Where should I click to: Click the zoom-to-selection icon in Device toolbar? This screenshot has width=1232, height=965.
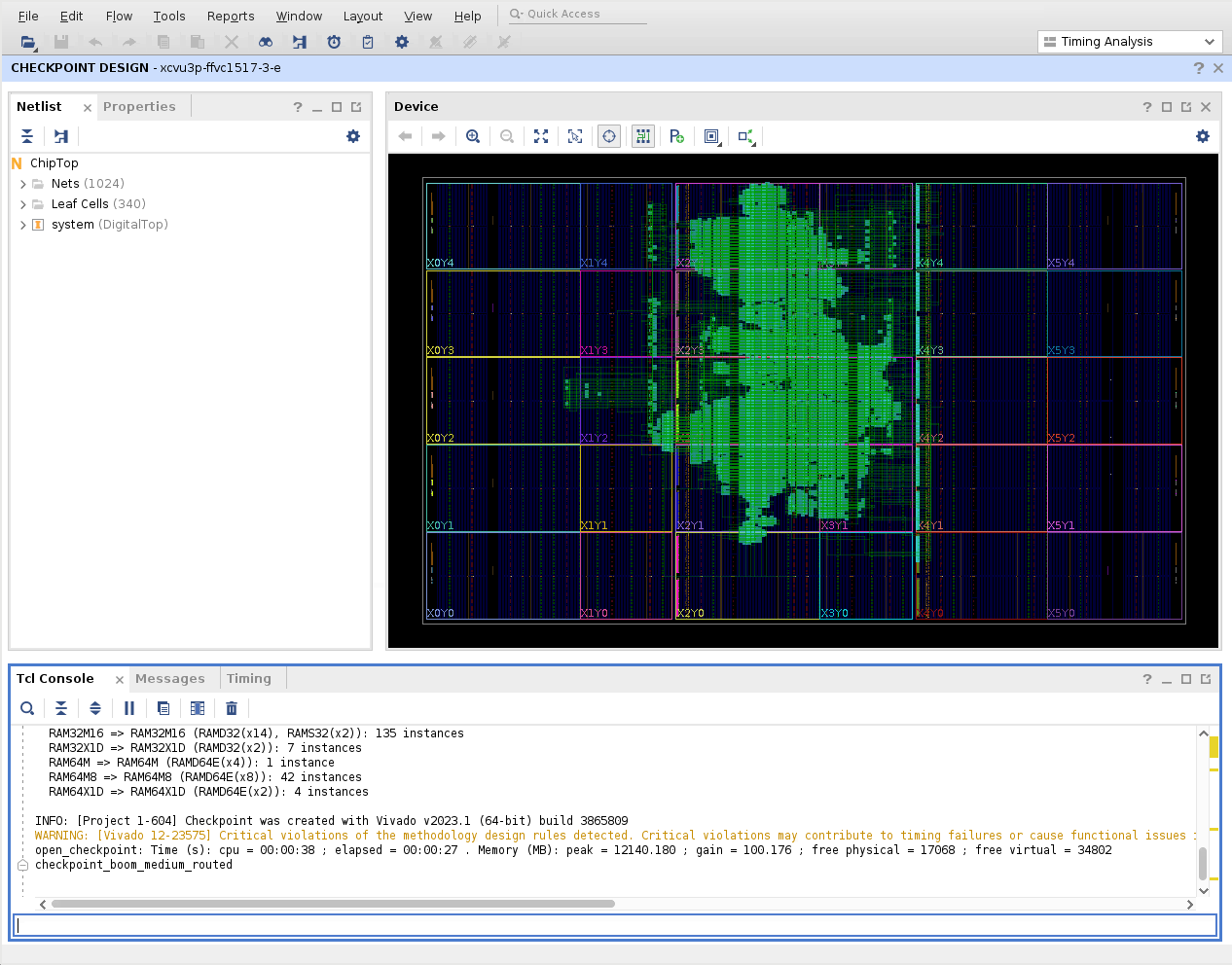pos(575,136)
